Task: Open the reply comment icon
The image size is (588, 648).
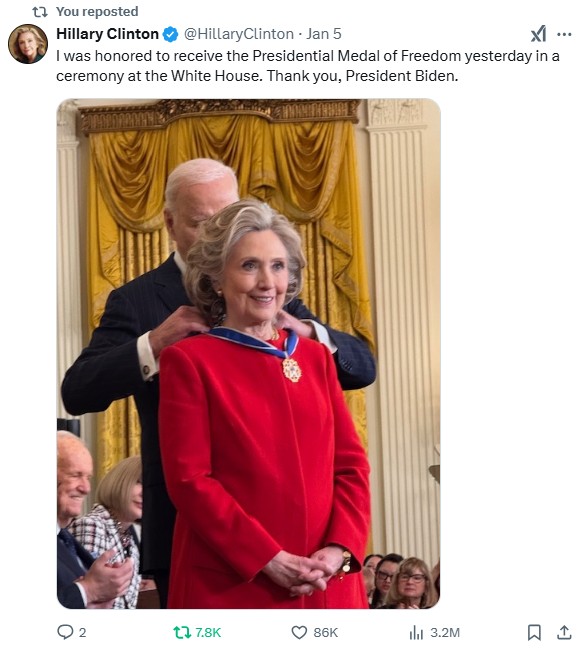Action: coord(65,632)
